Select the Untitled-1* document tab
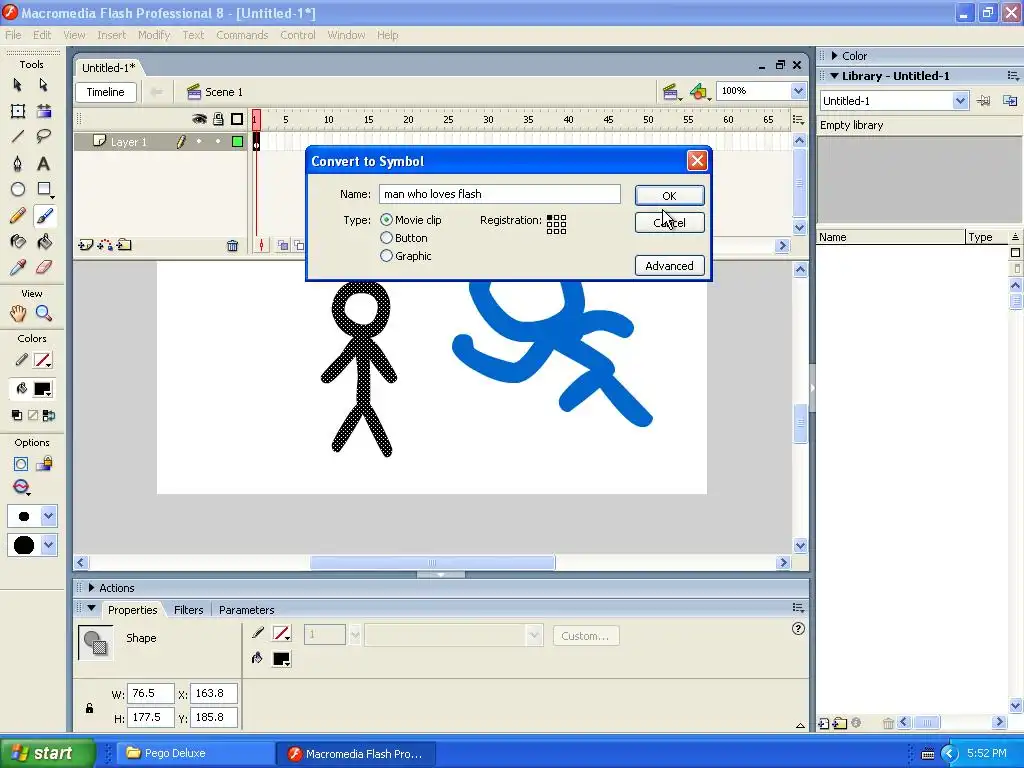This screenshot has height=768, width=1024. 109,68
